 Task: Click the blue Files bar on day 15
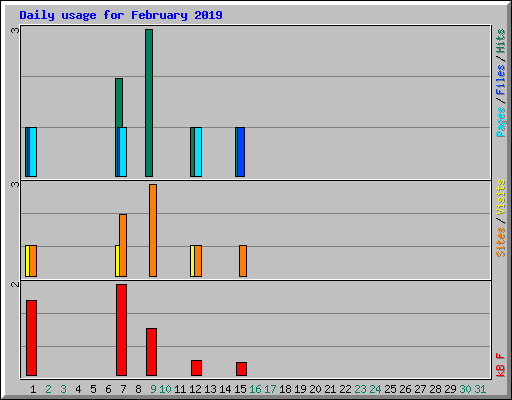[241, 152]
